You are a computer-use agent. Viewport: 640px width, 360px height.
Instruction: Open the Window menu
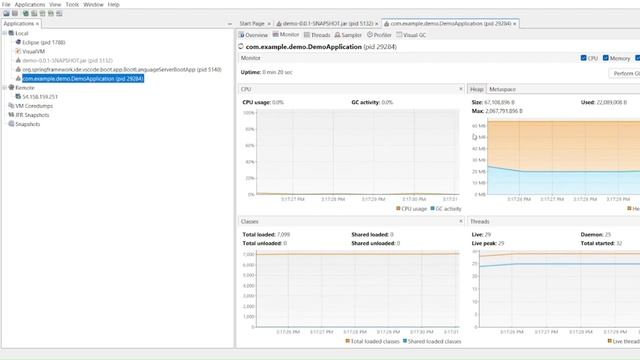coord(93,4)
